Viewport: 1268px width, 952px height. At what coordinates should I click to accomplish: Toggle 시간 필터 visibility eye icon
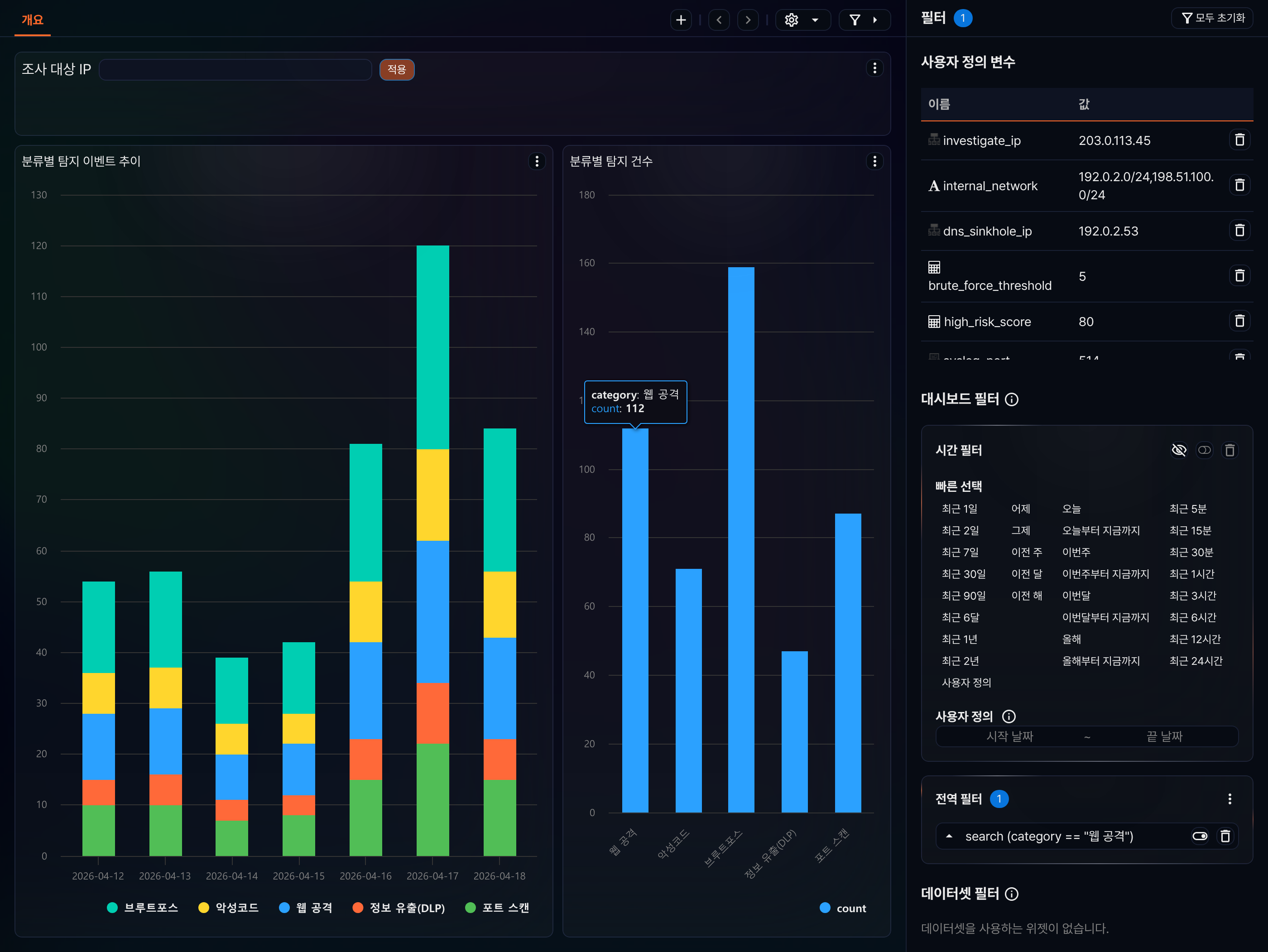tap(1179, 451)
